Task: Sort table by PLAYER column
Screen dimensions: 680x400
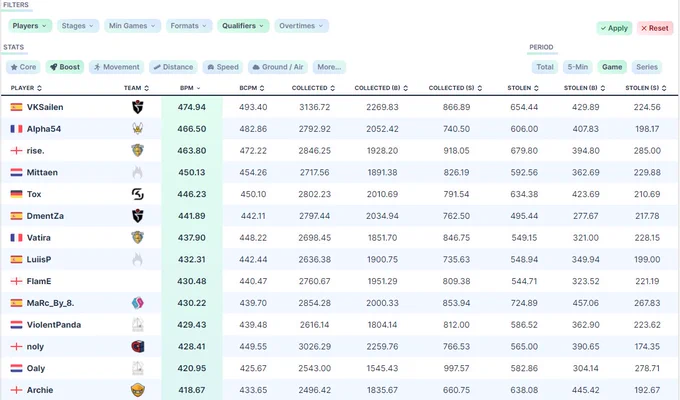Action: tap(26, 88)
